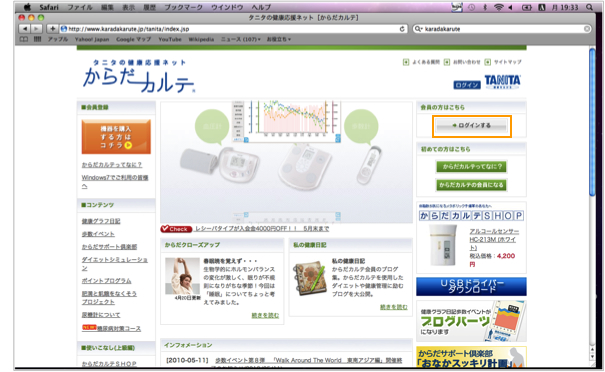Click the green からだカルテの会員になる button
The image size is (605, 372).
471,185
